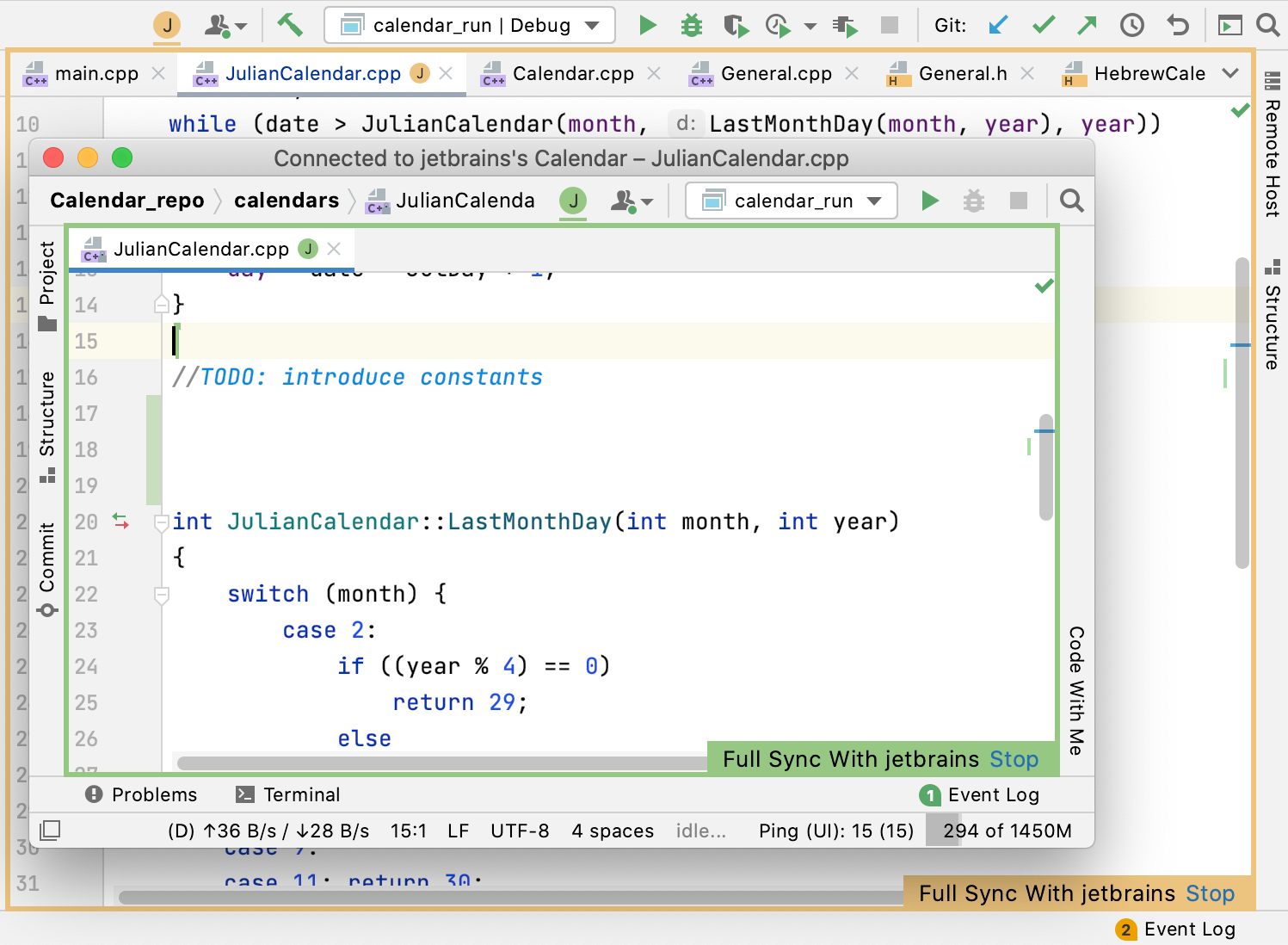Expand the hidden editor tabs chevron
This screenshot has height=945, width=1288.
tap(1230, 73)
